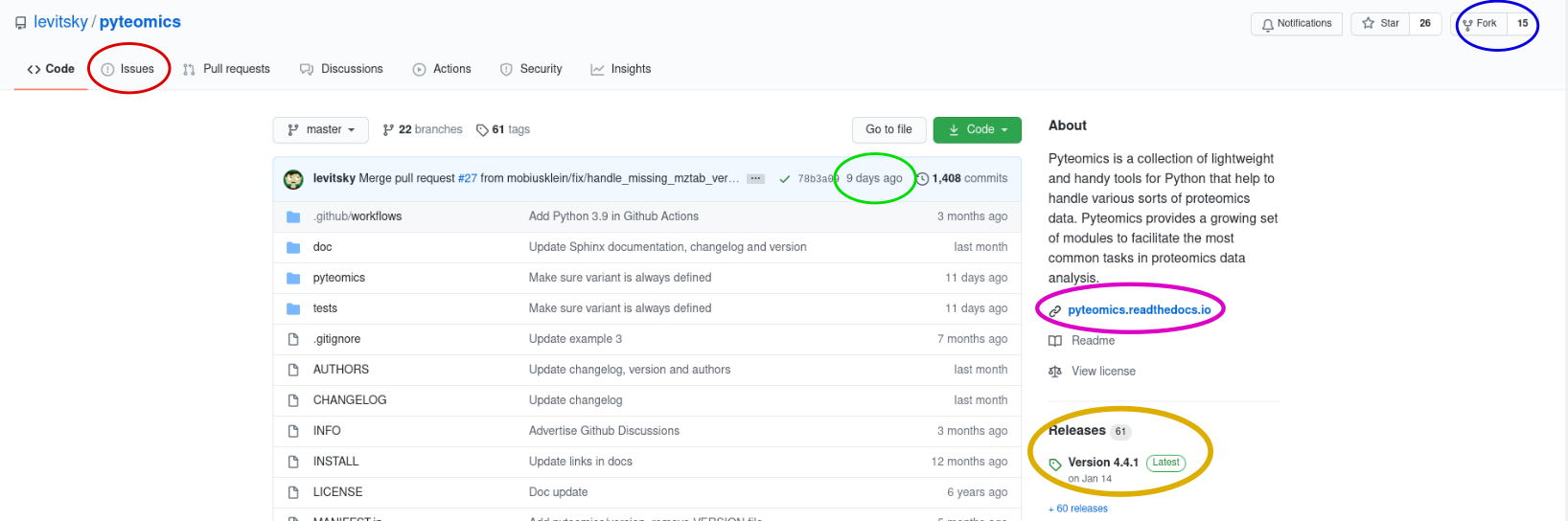Open the pyteomics folder name
1568x521 pixels.
coord(339,278)
